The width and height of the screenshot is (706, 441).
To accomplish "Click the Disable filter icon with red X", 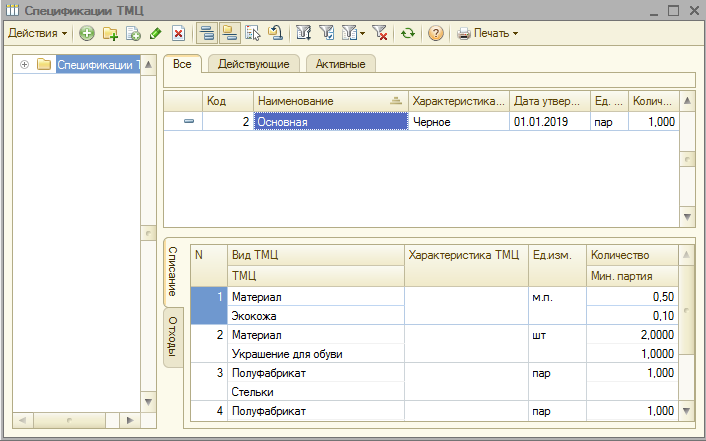I will pyautogui.click(x=380, y=33).
